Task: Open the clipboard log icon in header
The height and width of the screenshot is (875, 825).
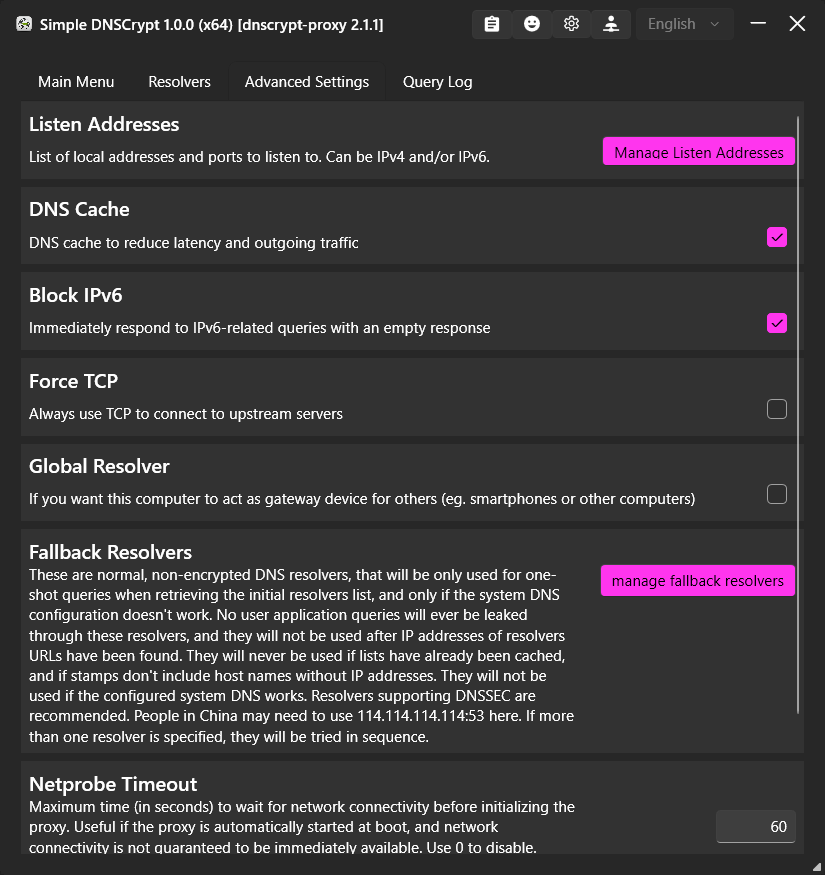Action: (492, 24)
